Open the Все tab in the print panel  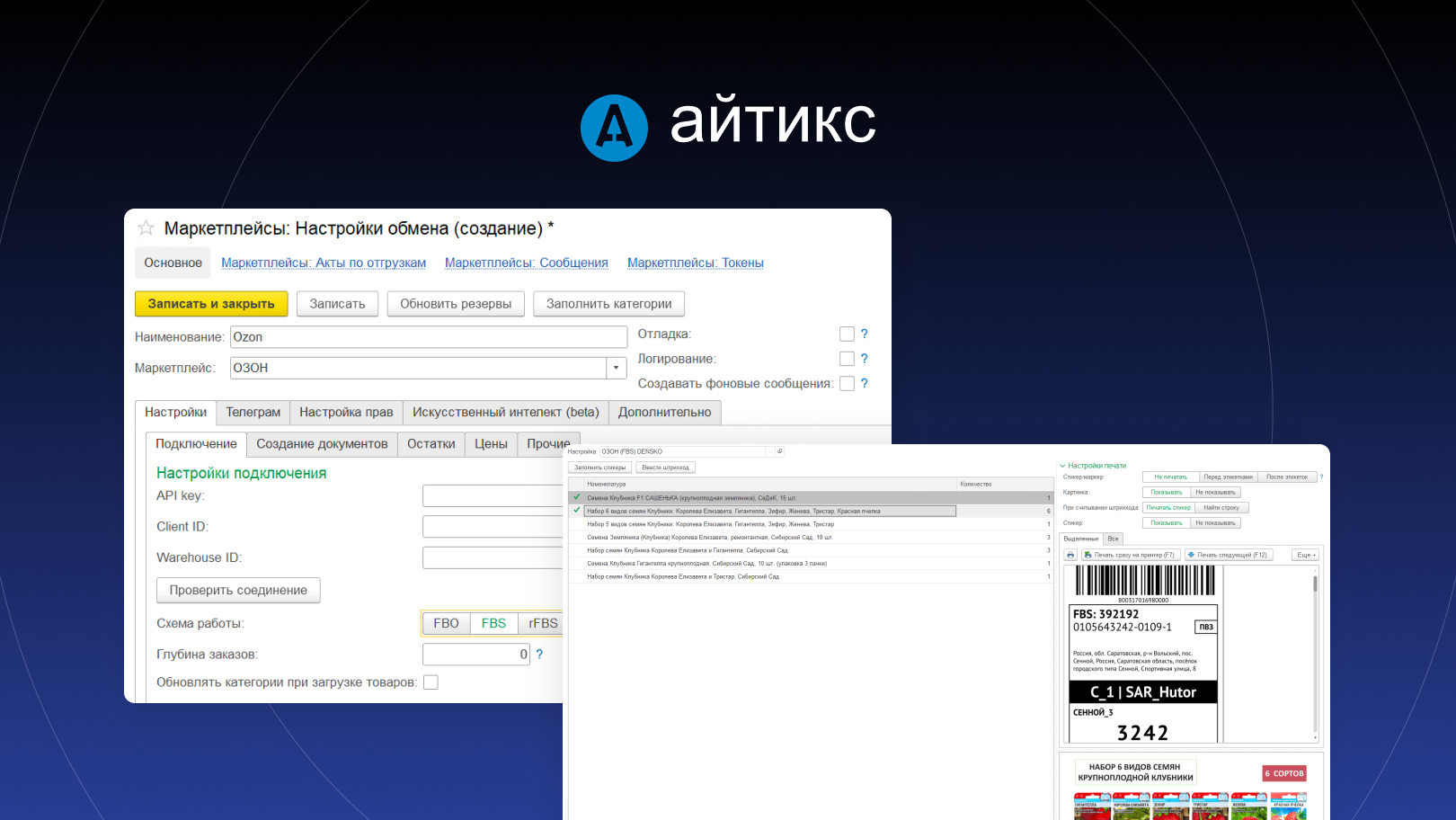1114,538
